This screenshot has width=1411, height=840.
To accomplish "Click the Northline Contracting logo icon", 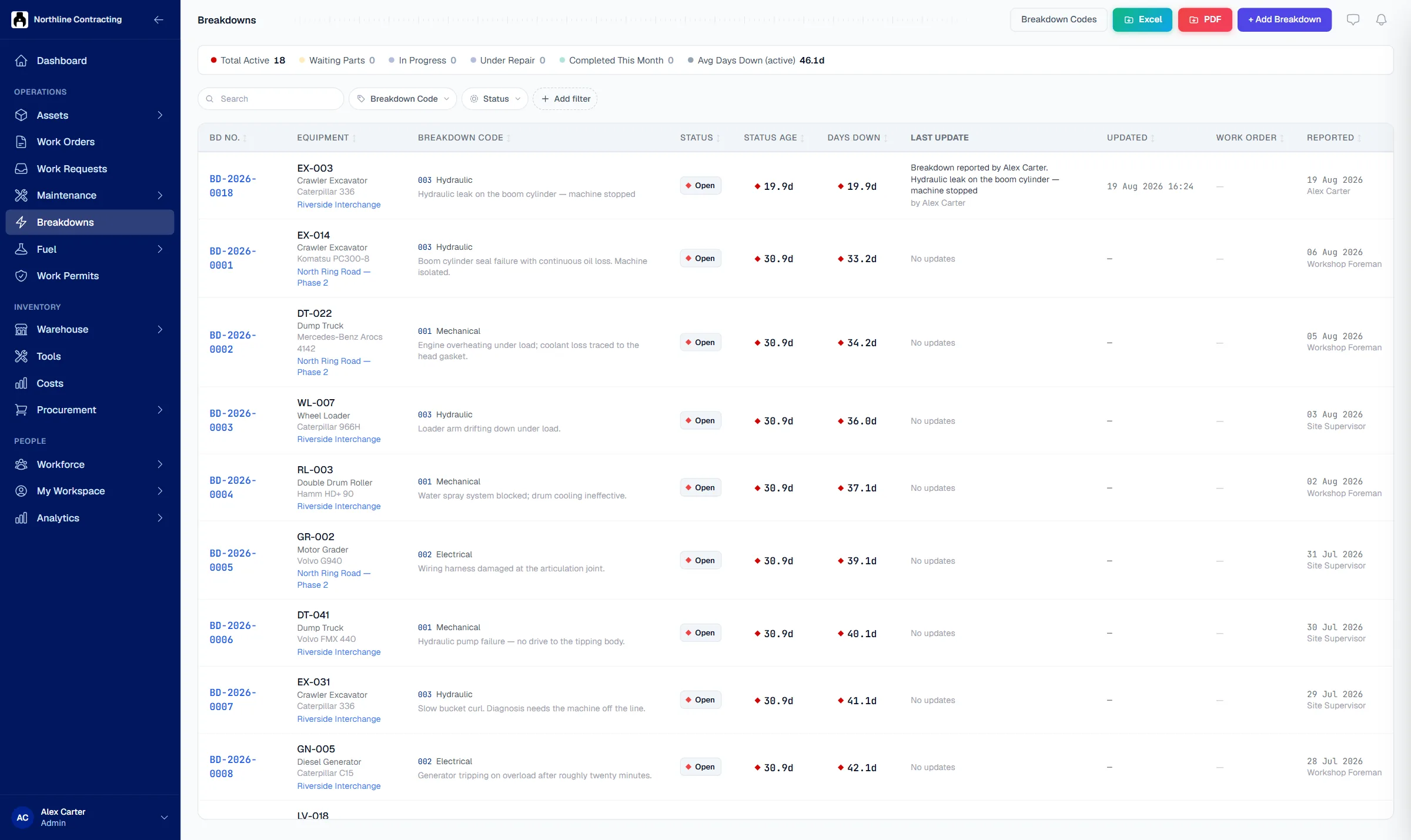I will click(x=19, y=19).
